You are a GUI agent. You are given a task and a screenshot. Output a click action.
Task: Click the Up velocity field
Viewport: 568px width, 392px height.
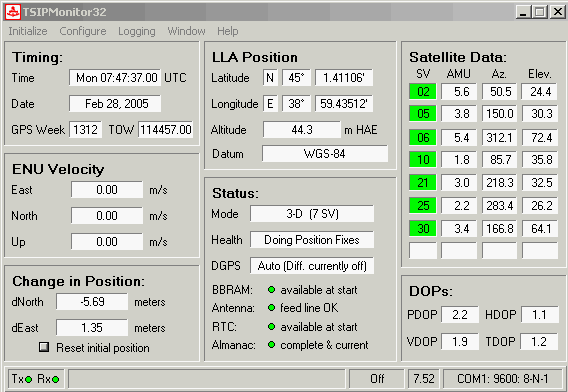click(x=107, y=242)
